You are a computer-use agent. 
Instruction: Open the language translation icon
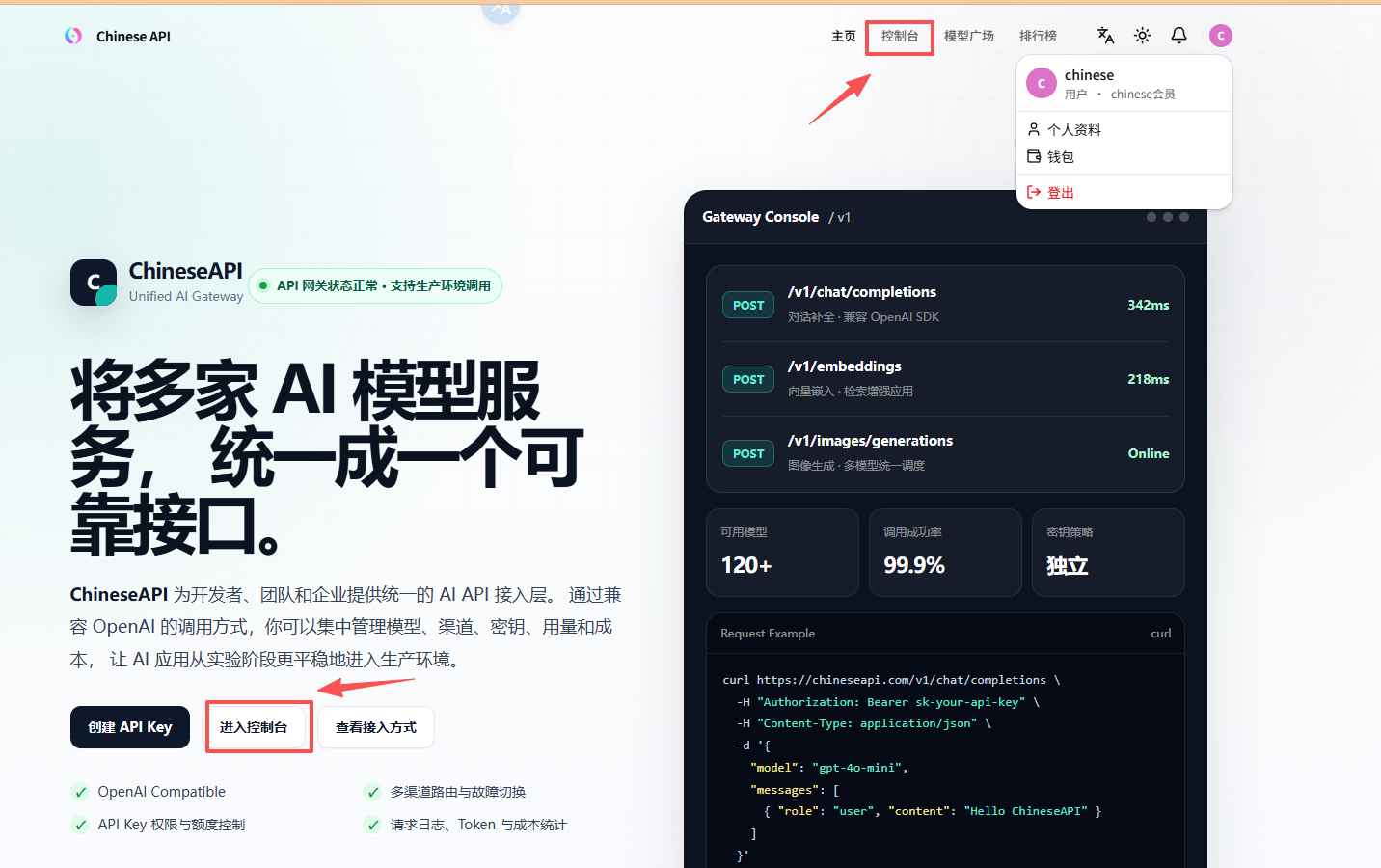pos(1105,36)
